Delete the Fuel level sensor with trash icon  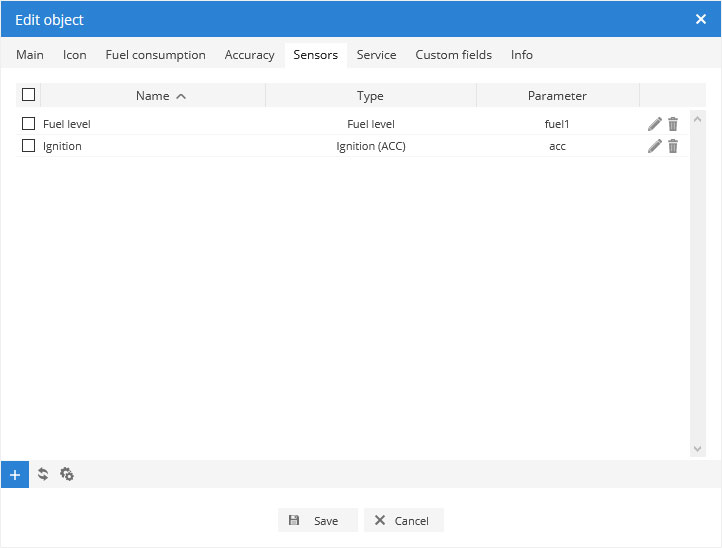(673, 124)
